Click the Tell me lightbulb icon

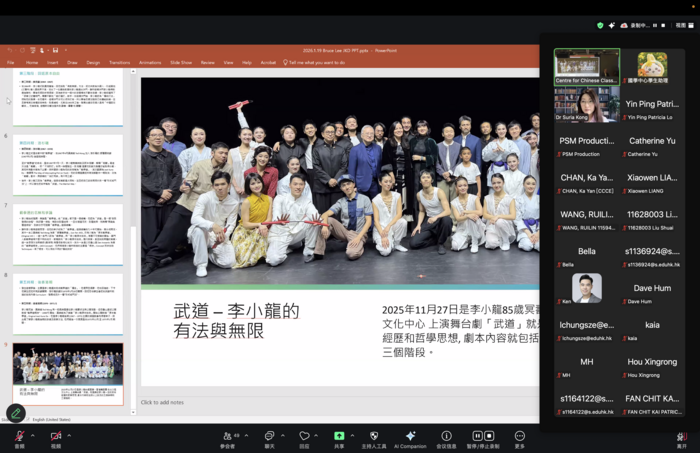(x=285, y=62)
